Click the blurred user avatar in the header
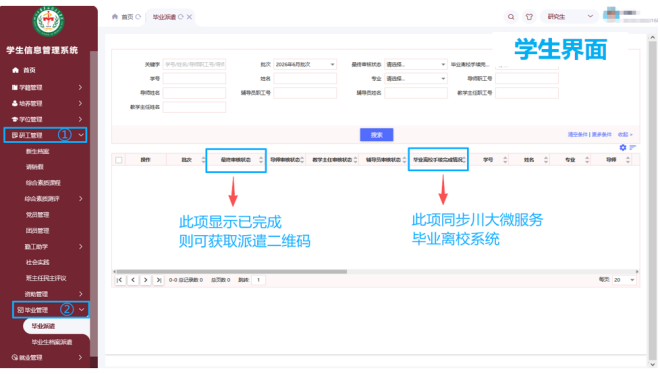Image resolution: width=660 pixels, height=374 pixels. tap(611, 14)
